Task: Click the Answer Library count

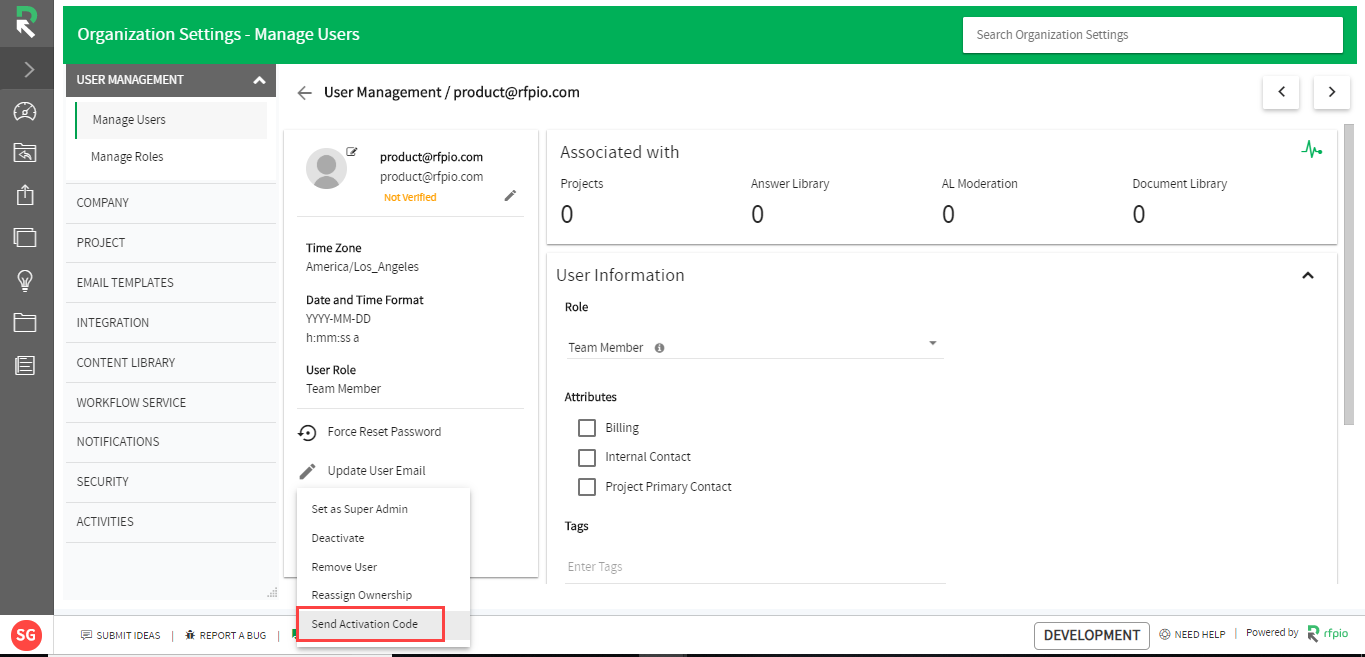Action: point(757,214)
